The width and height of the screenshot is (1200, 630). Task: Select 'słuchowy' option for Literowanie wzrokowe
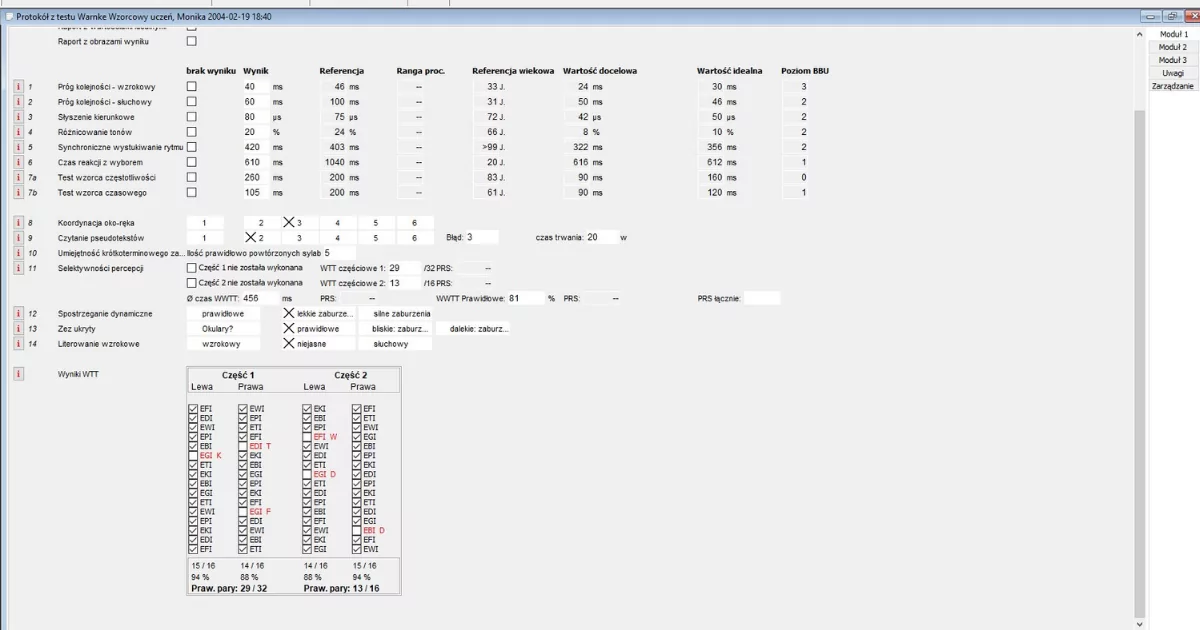pyautogui.click(x=394, y=344)
